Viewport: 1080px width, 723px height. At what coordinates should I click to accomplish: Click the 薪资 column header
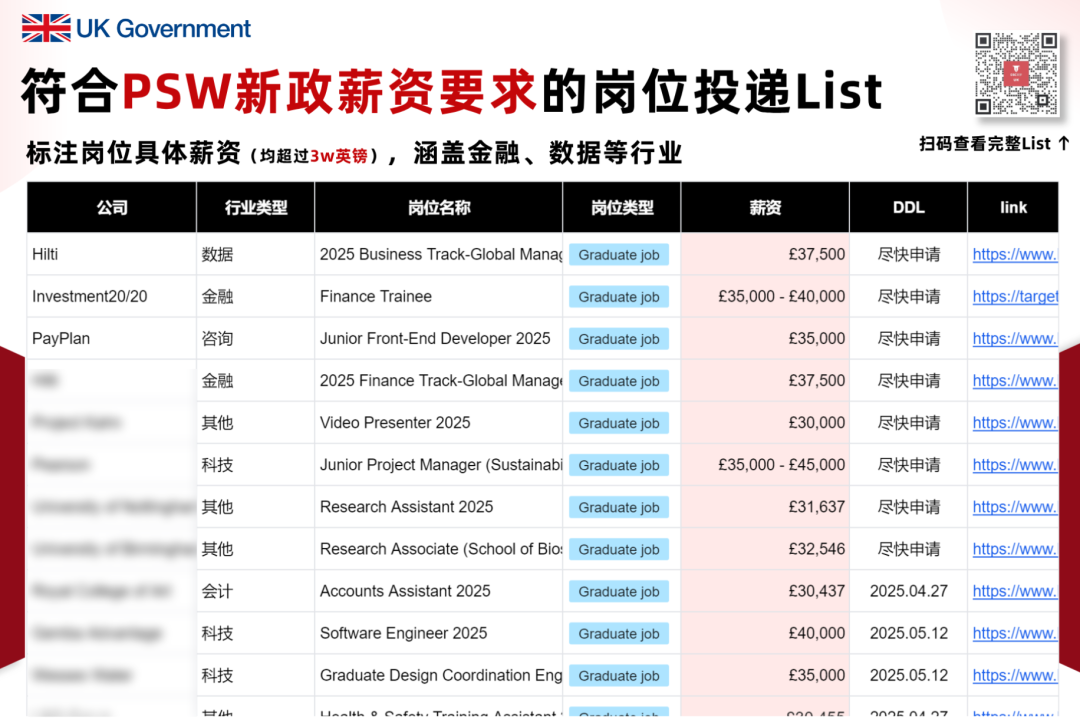765,207
